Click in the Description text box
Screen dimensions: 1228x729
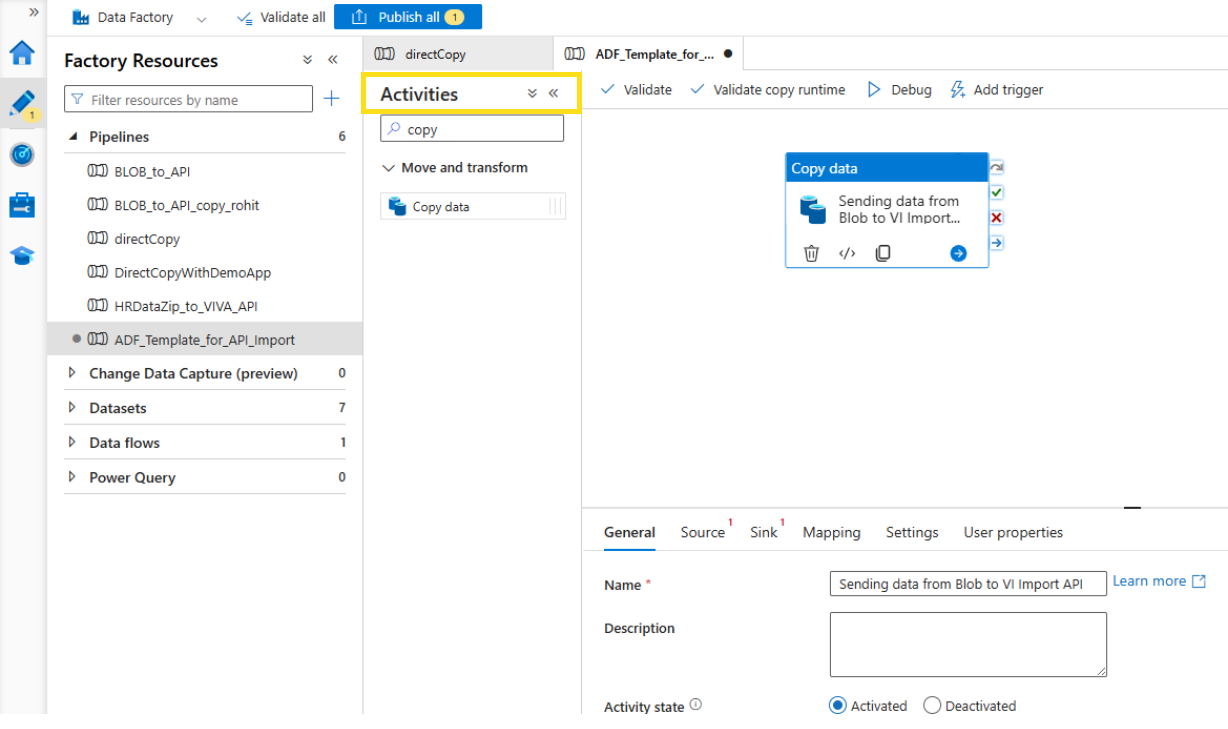pos(967,644)
